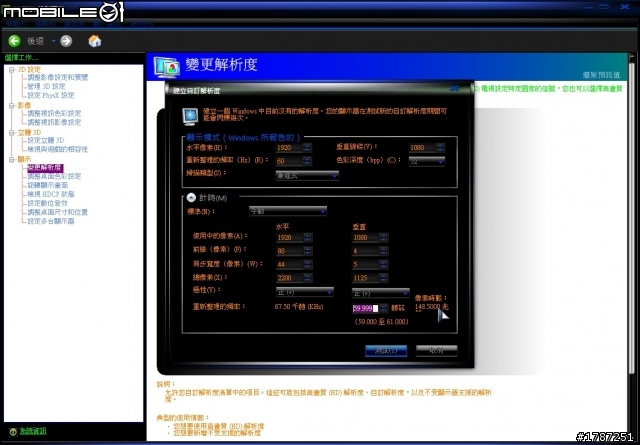Open 調整視訊影像設定 tree entry
640x445 pixels.
pos(54,122)
